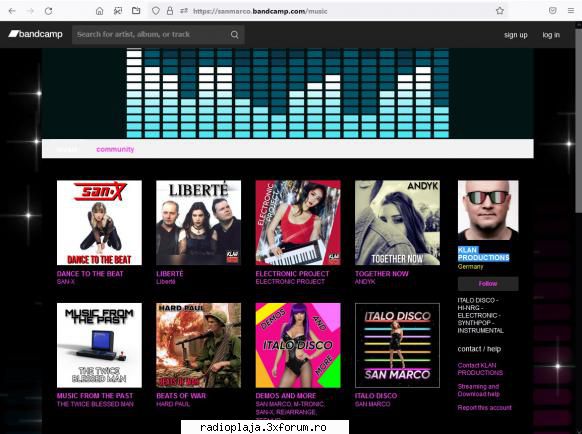The width and height of the screenshot is (582, 434).
Task: Click the MUSIC FROM THE PAST title
Action: click(95, 396)
